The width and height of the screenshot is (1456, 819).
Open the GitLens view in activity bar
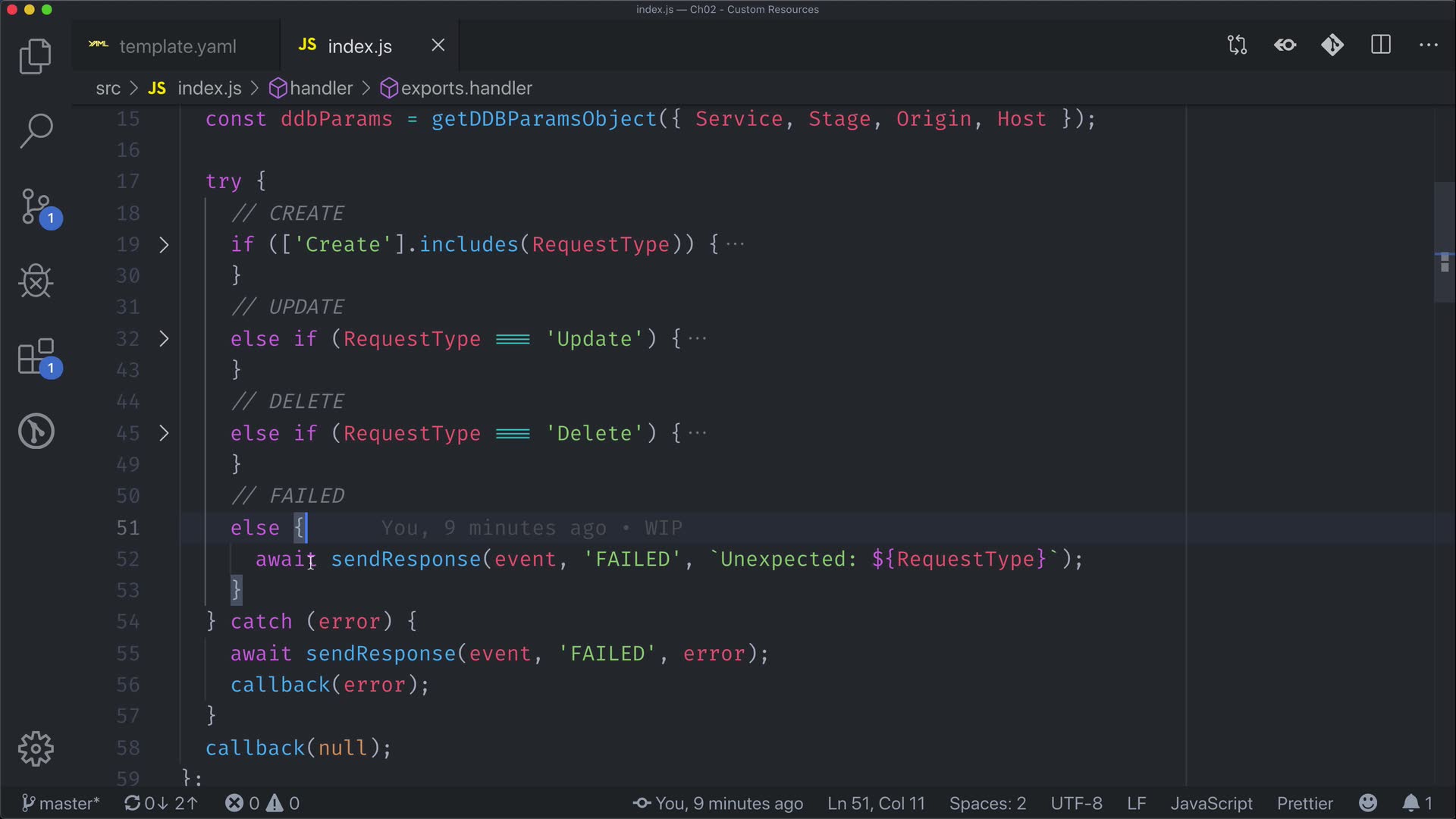click(36, 431)
